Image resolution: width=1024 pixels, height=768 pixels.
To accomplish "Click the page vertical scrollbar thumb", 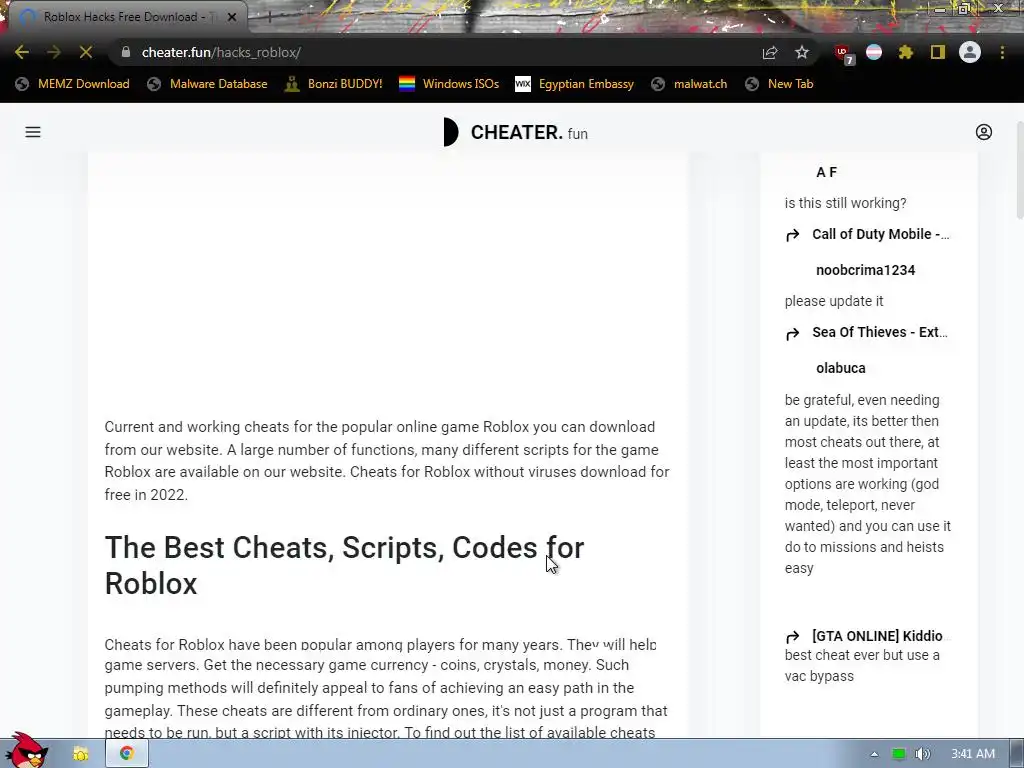I will point(1019,170).
